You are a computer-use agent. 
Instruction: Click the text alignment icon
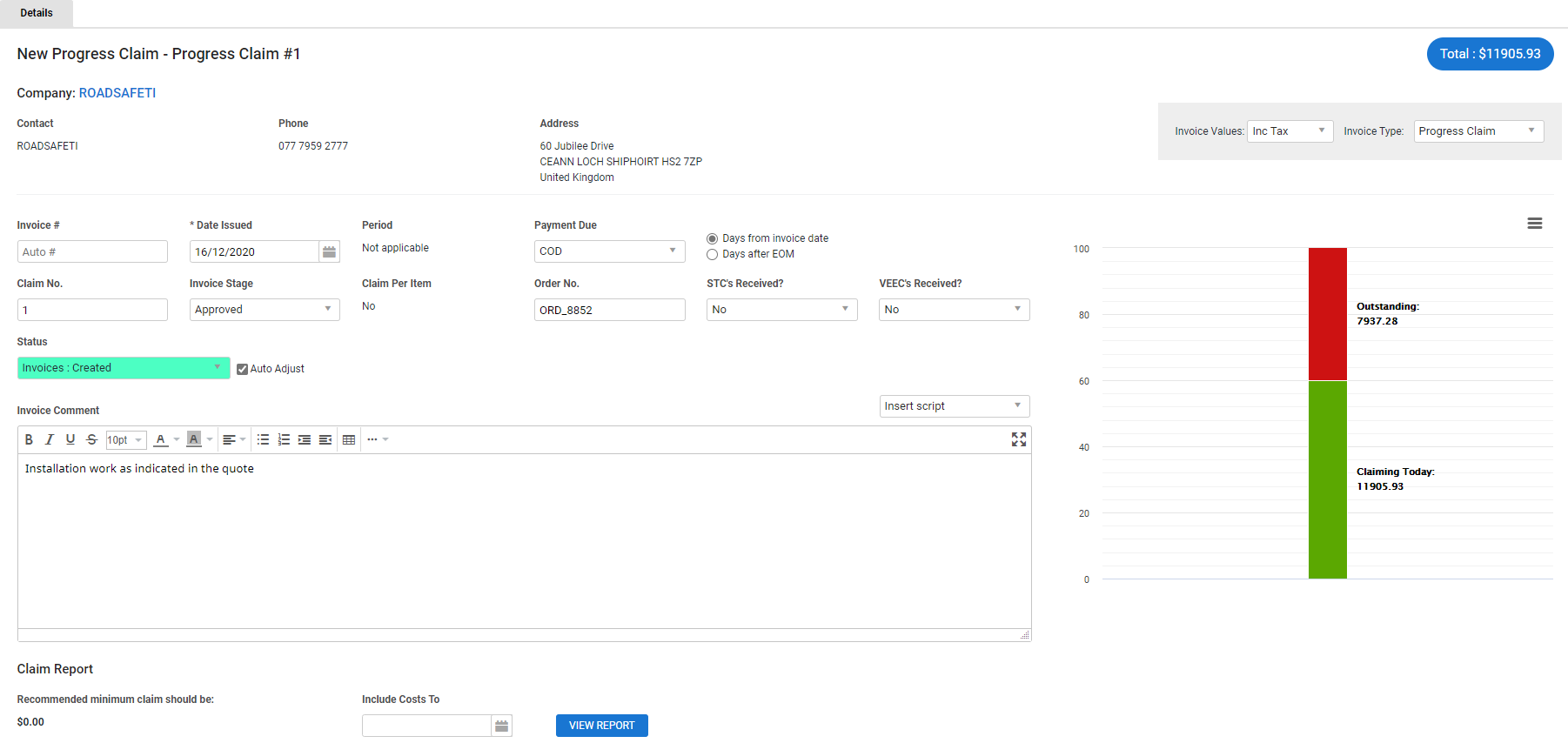229,439
